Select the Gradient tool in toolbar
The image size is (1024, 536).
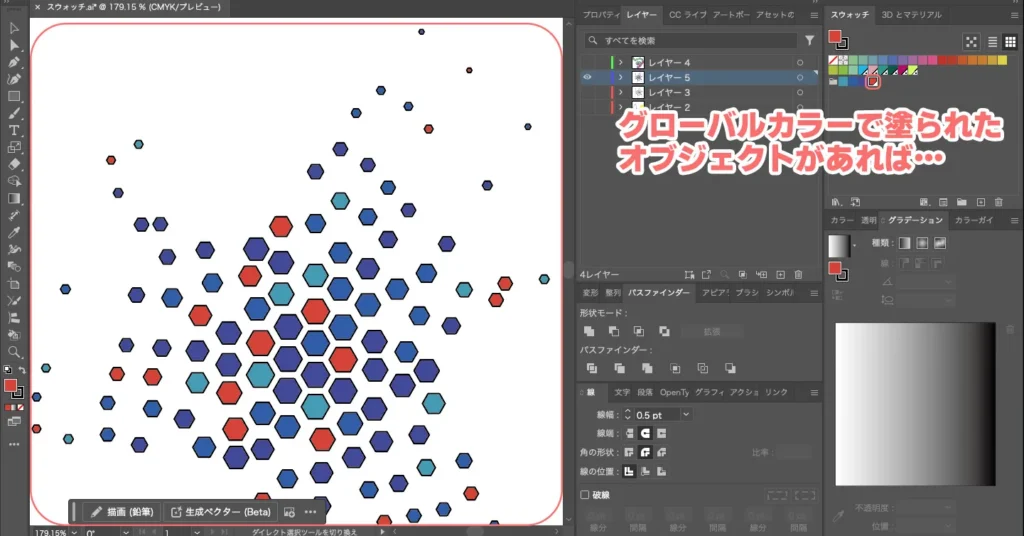[14, 198]
